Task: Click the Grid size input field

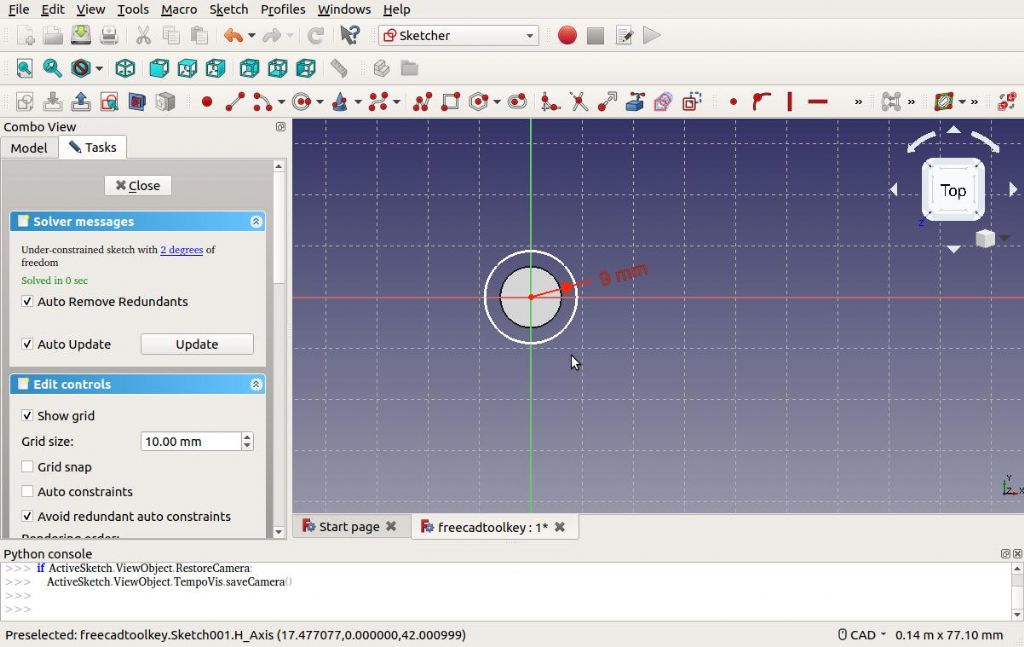Action: pos(191,441)
